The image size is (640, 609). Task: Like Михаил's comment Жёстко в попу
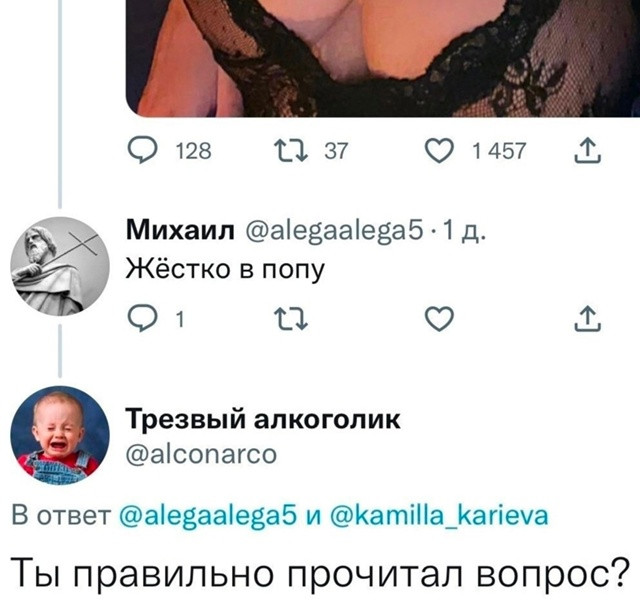(x=439, y=318)
